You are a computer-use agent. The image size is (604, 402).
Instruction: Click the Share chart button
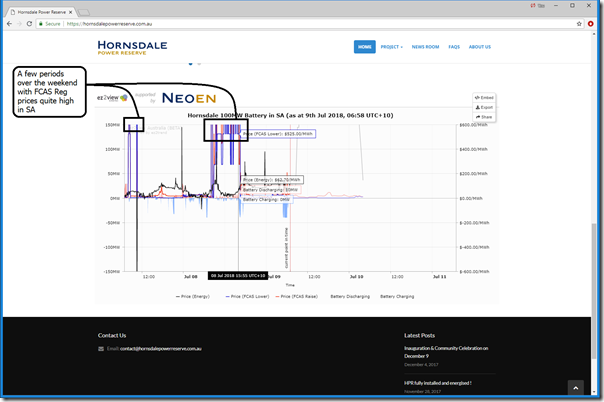[484, 117]
